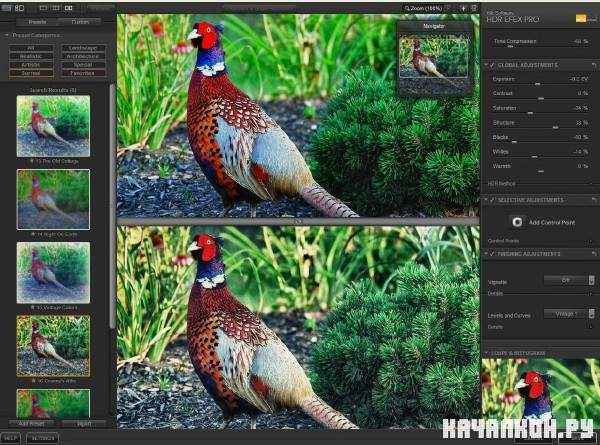Image resolution: width=600 pixels, height=445 pixels.
Task: Select the Special preset category
Action: click(83, 65)
